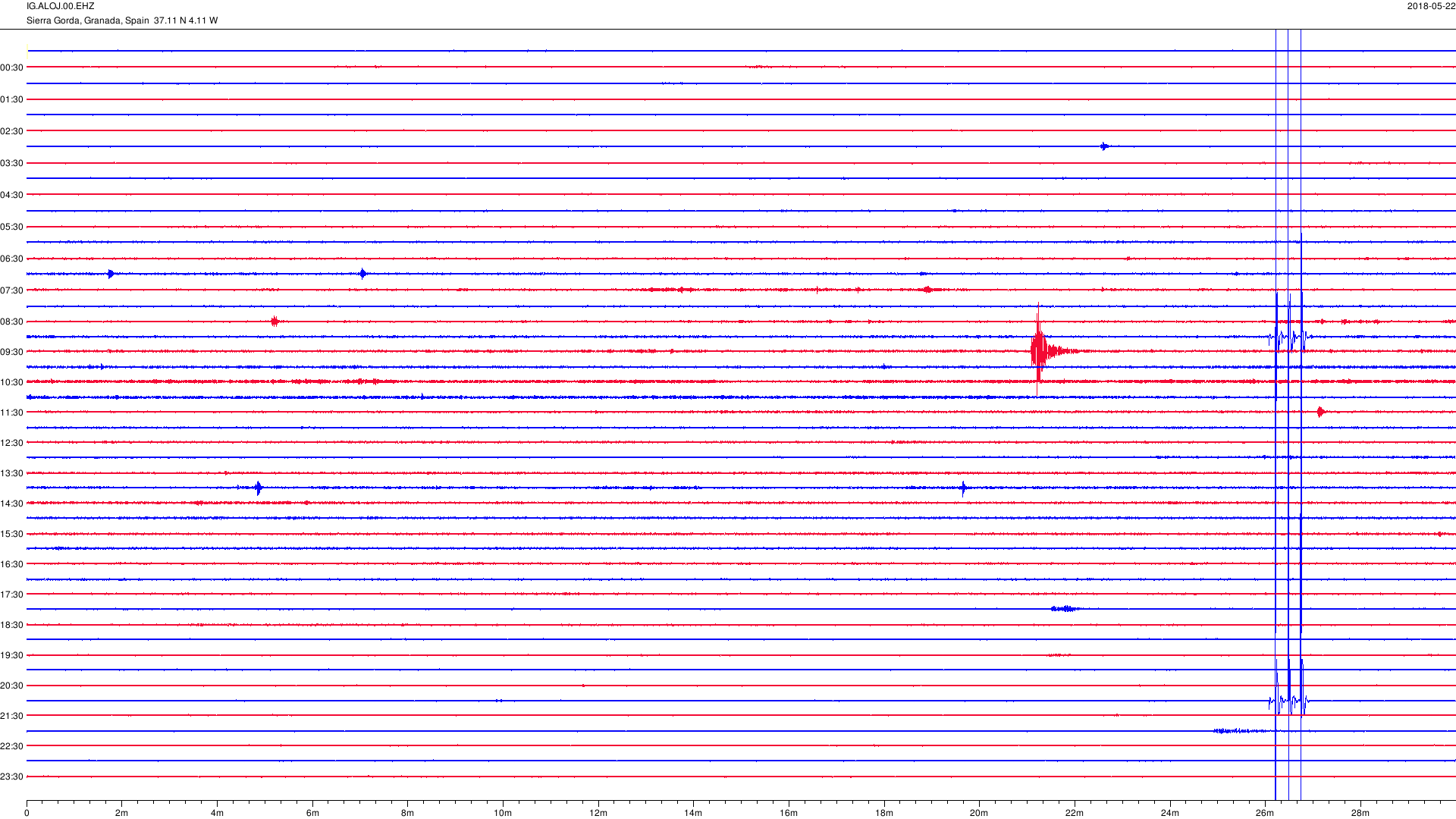Image resolution: width=1456 pixels, height=819 pixels.
Task: Click the 12m axis tick label
Action: pos(598,813)
